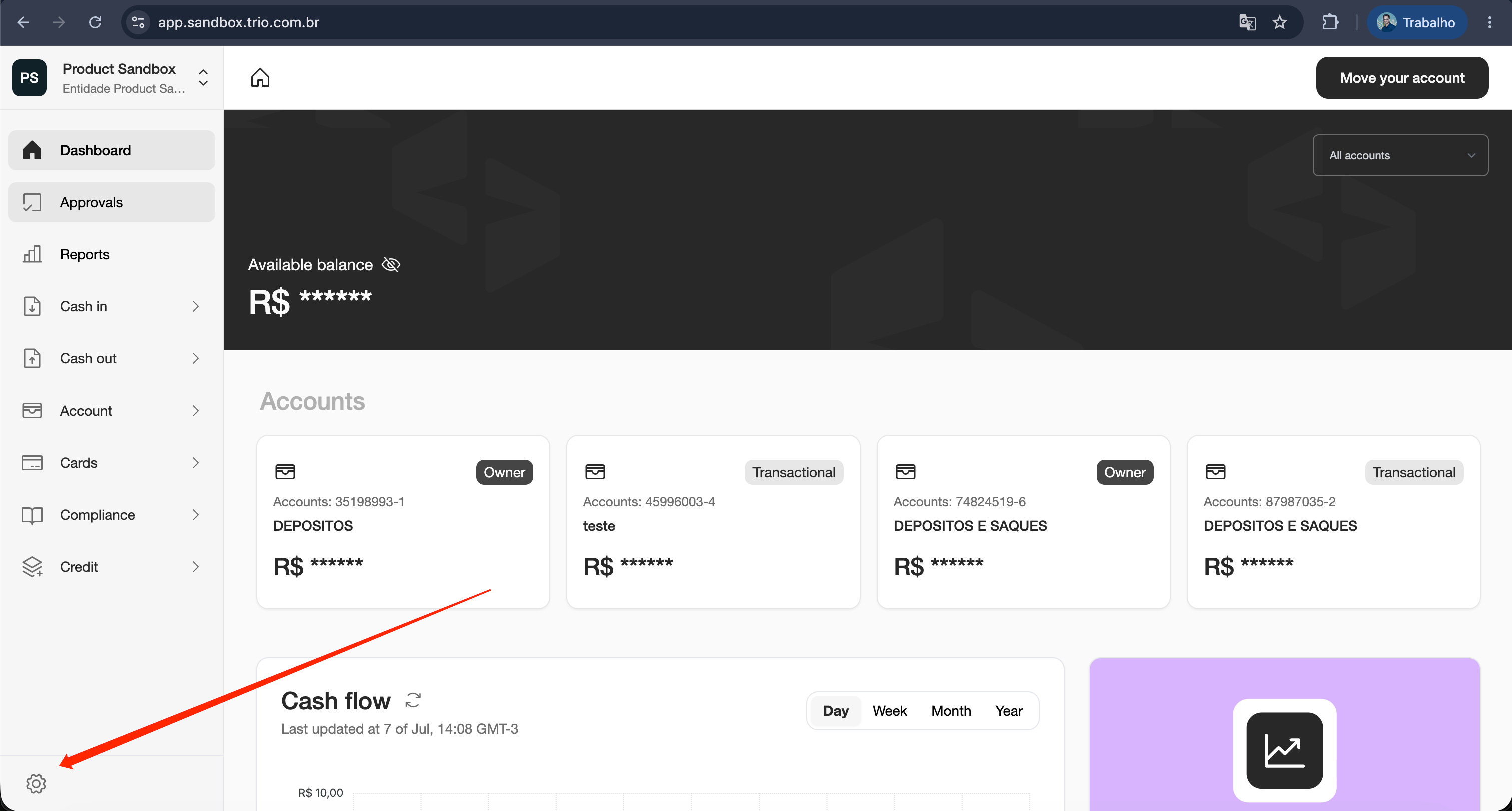Click the Owner badge on DEPOSITOS card

click(504, 472)
